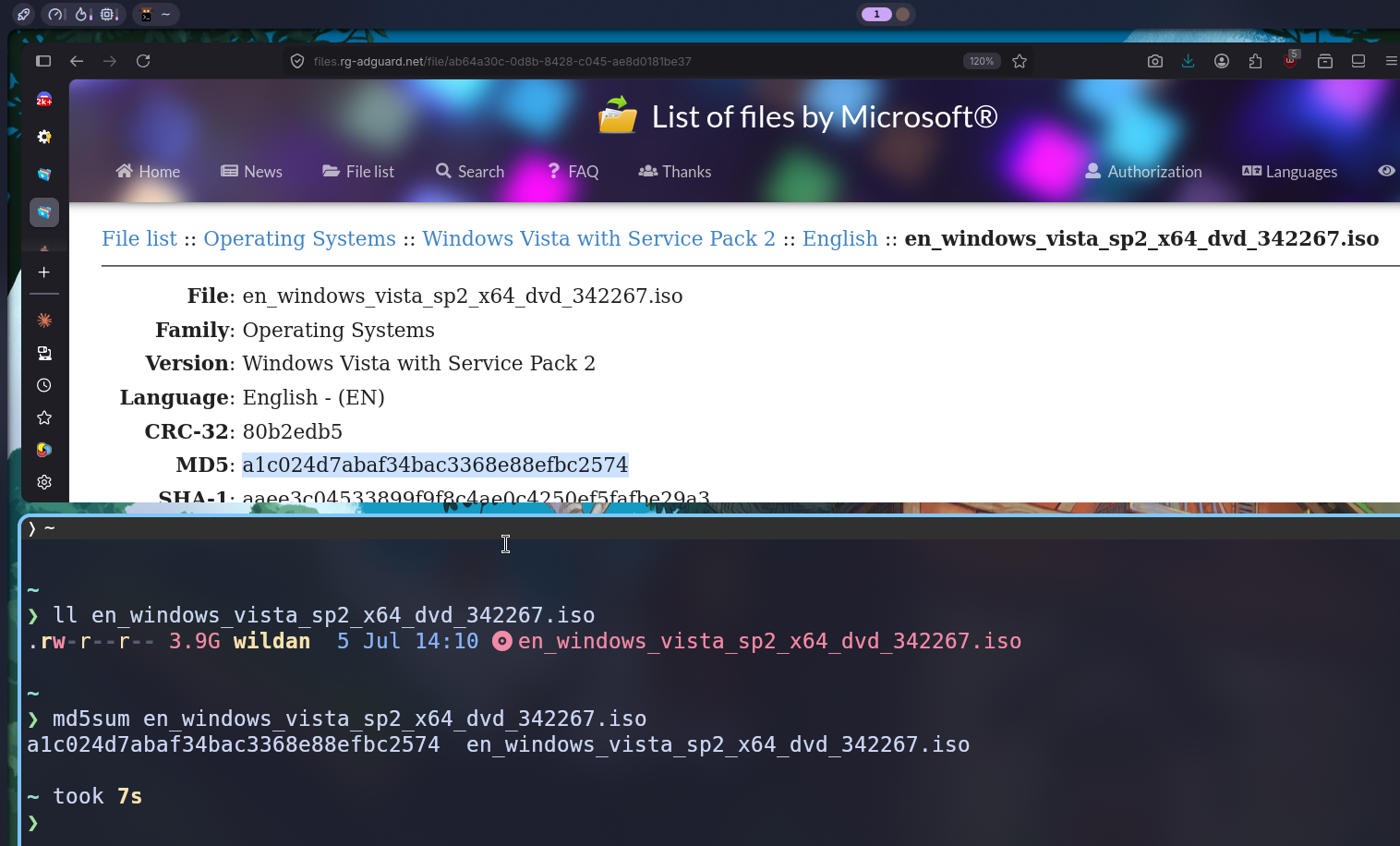Click the browser reload icon
This screenshot has width=1400, height=846.
[x=143, y=61]
